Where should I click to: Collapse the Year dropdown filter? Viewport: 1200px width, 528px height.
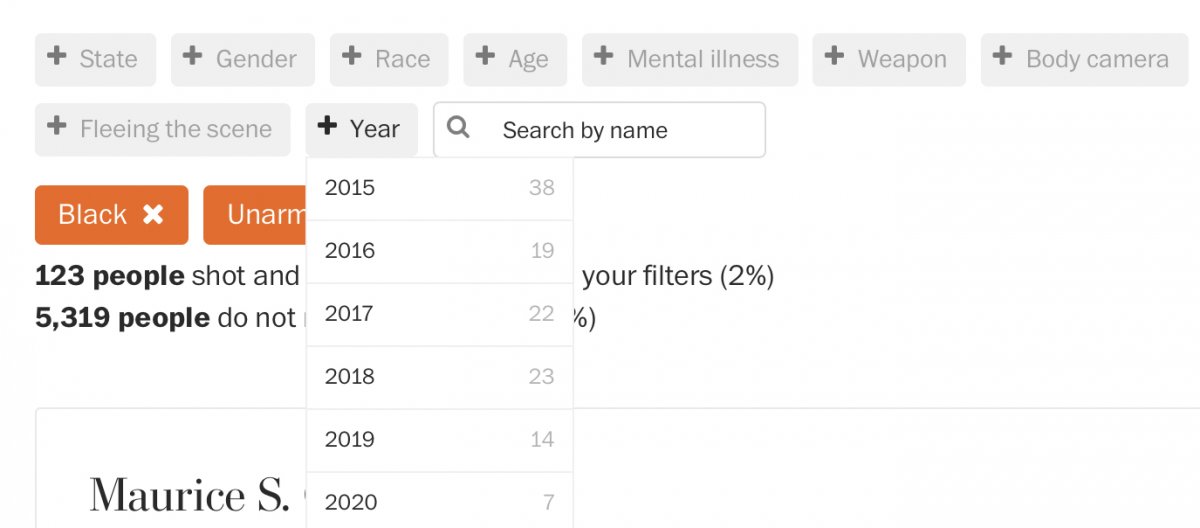tap(361, 129)
